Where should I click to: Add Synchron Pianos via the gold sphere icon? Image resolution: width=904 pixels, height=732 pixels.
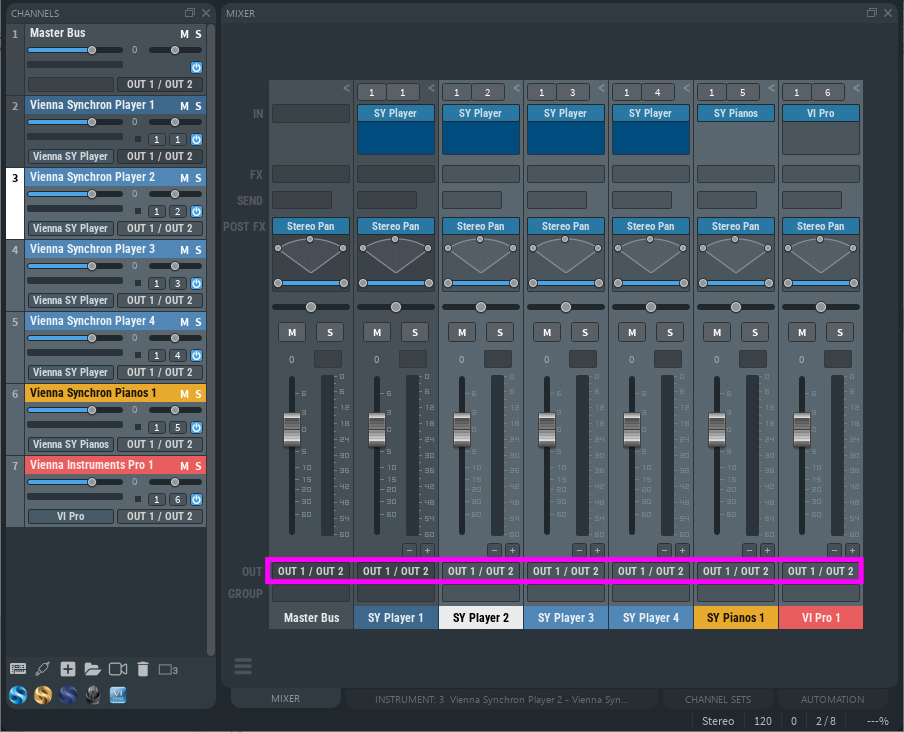(x=43, y=695)
